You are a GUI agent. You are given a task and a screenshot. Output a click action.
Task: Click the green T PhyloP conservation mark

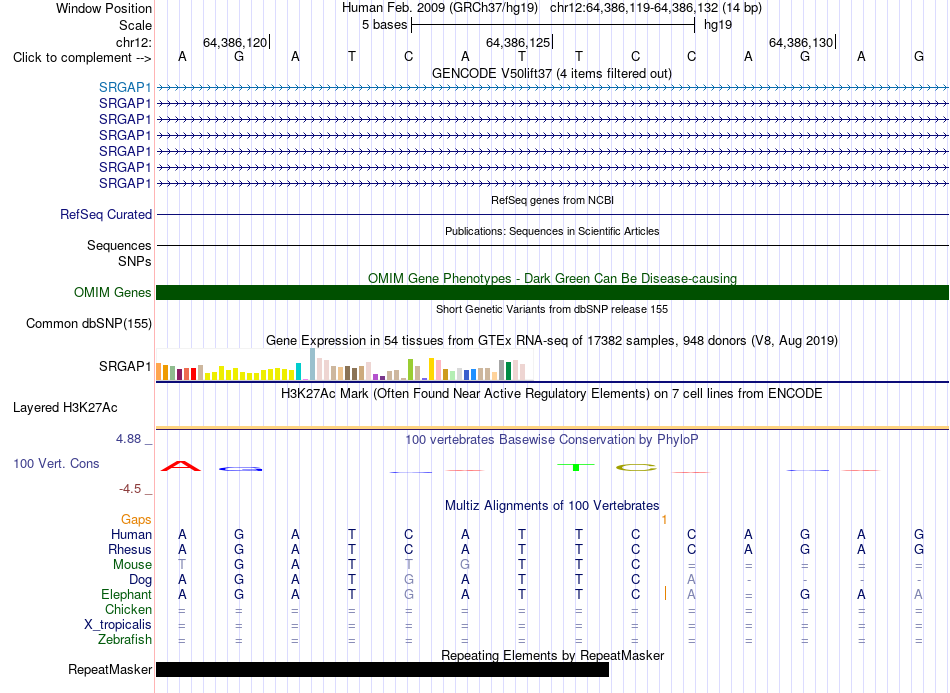576,466
